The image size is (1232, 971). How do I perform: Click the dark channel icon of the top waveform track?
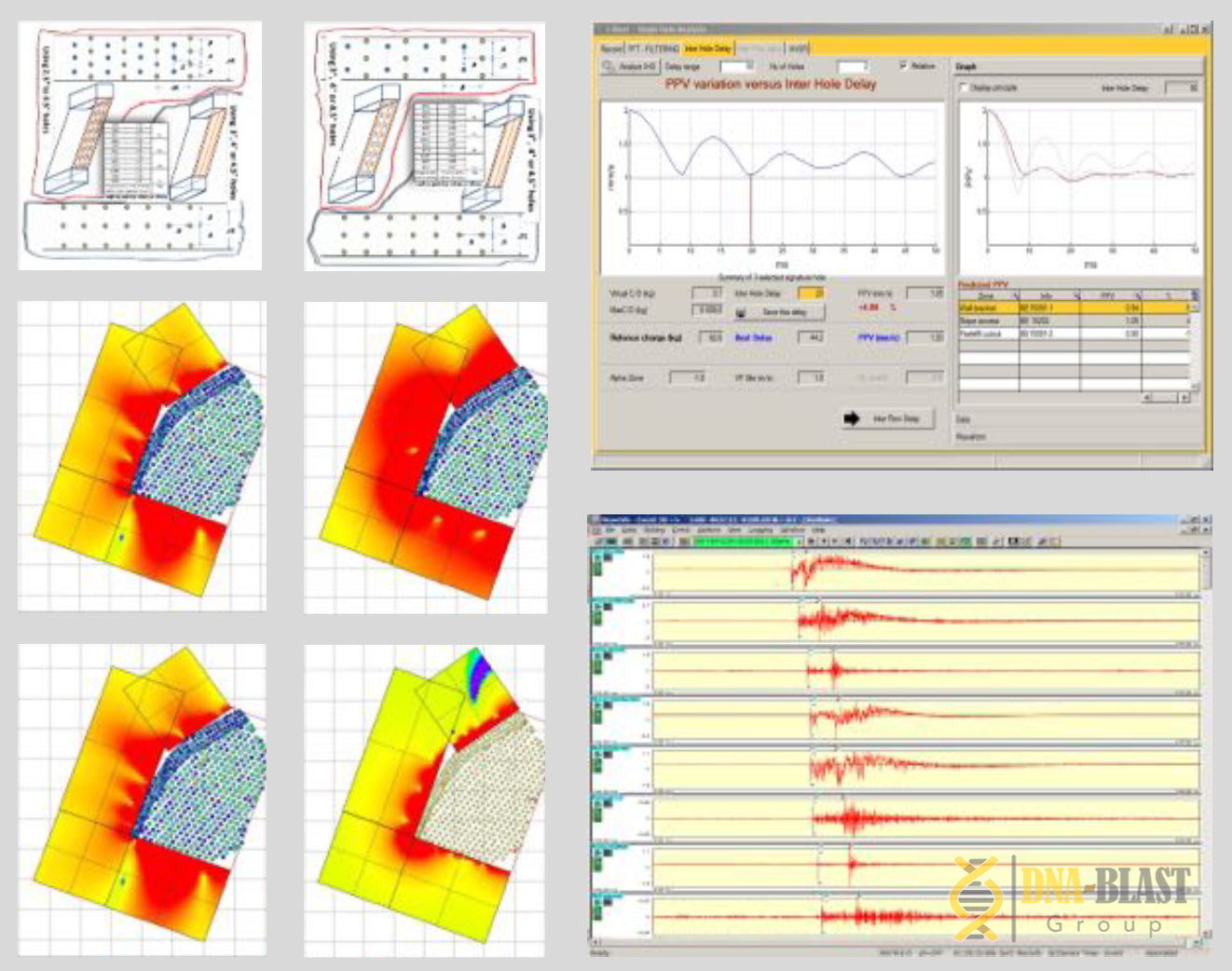[608, 557]
